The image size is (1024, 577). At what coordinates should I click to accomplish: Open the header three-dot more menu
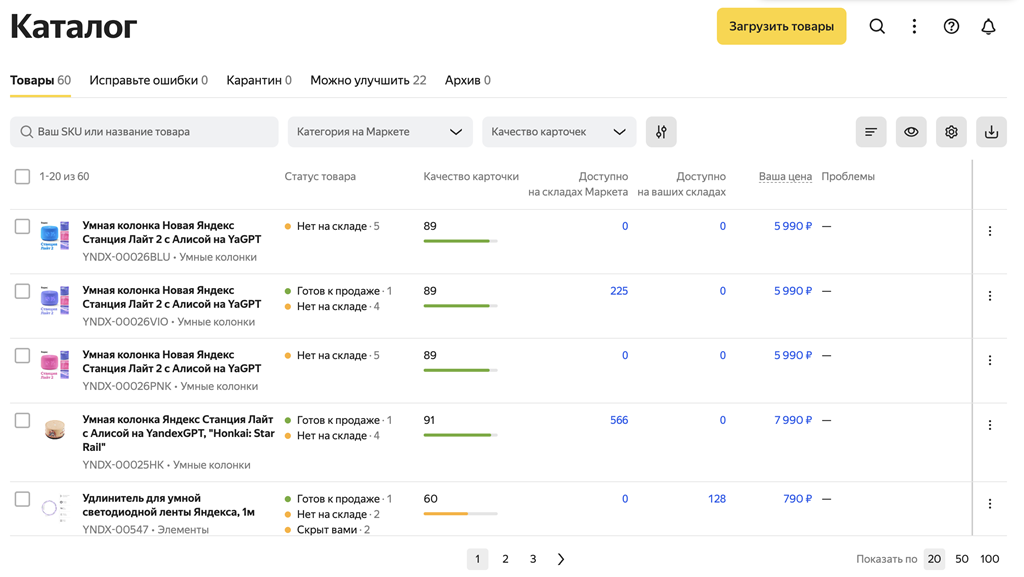tap(914, 27)
